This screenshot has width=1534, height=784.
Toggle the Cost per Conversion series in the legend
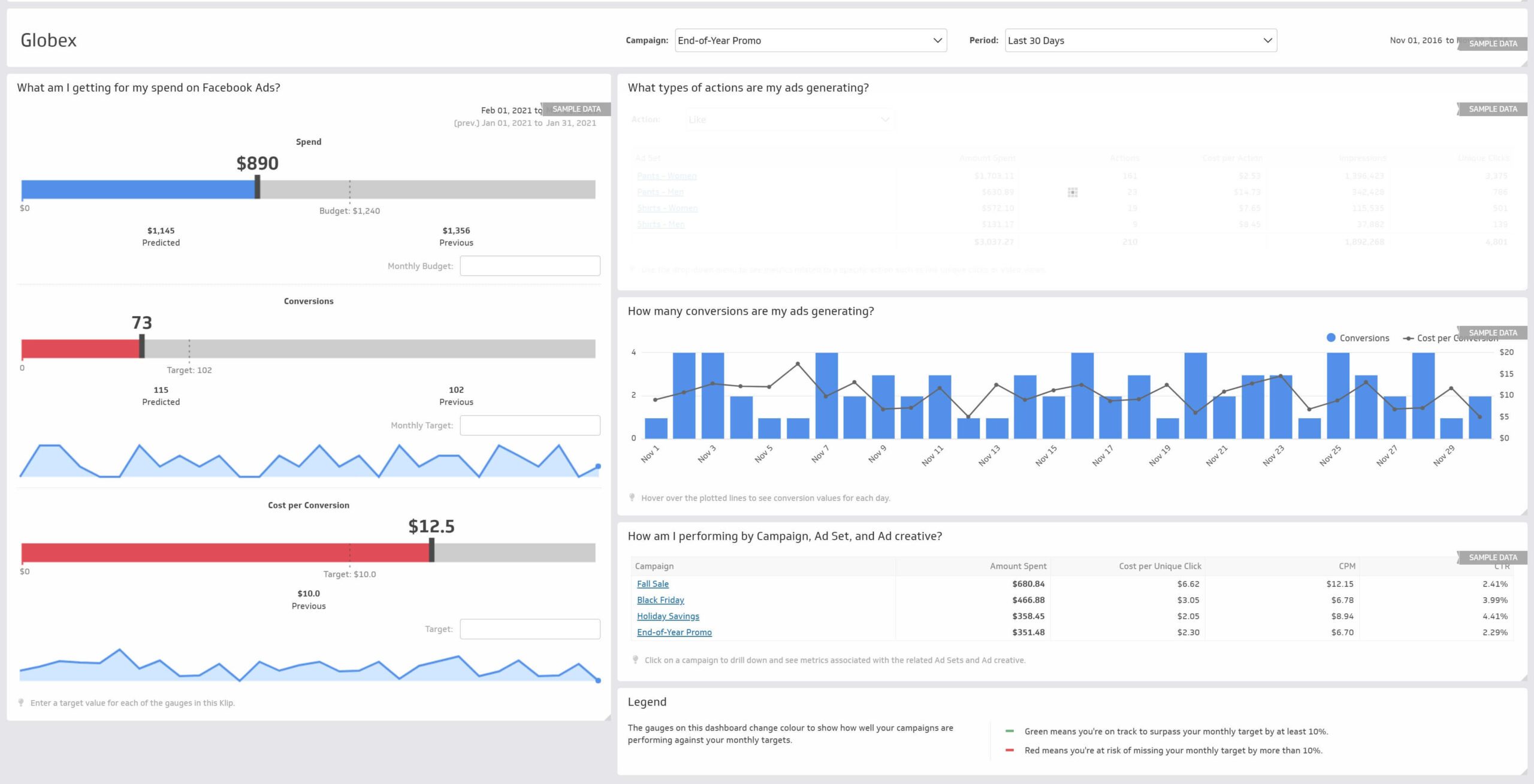[x=1450, y=337]
